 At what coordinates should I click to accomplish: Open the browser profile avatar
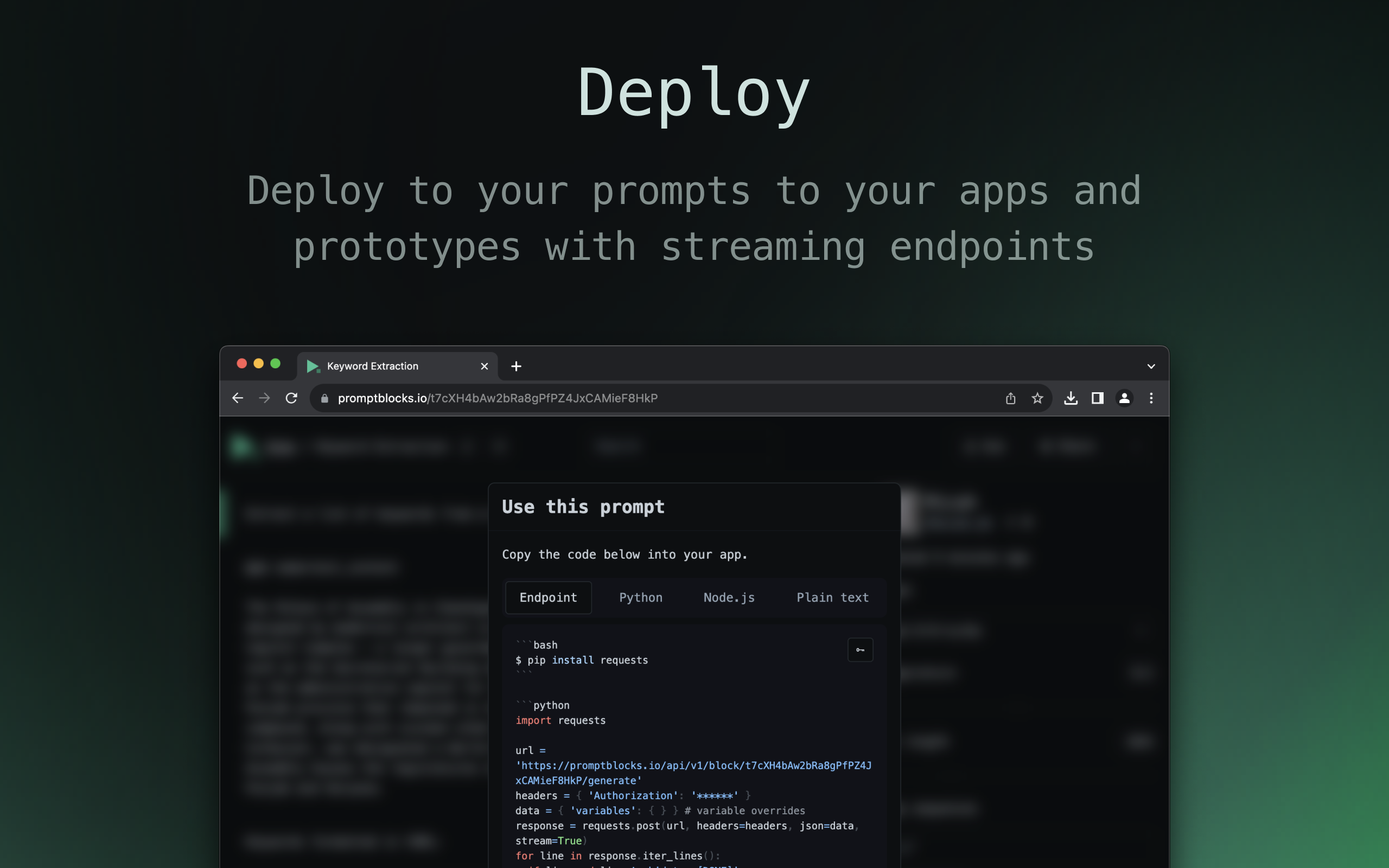pyautogui.click(x=1124, y=398)
